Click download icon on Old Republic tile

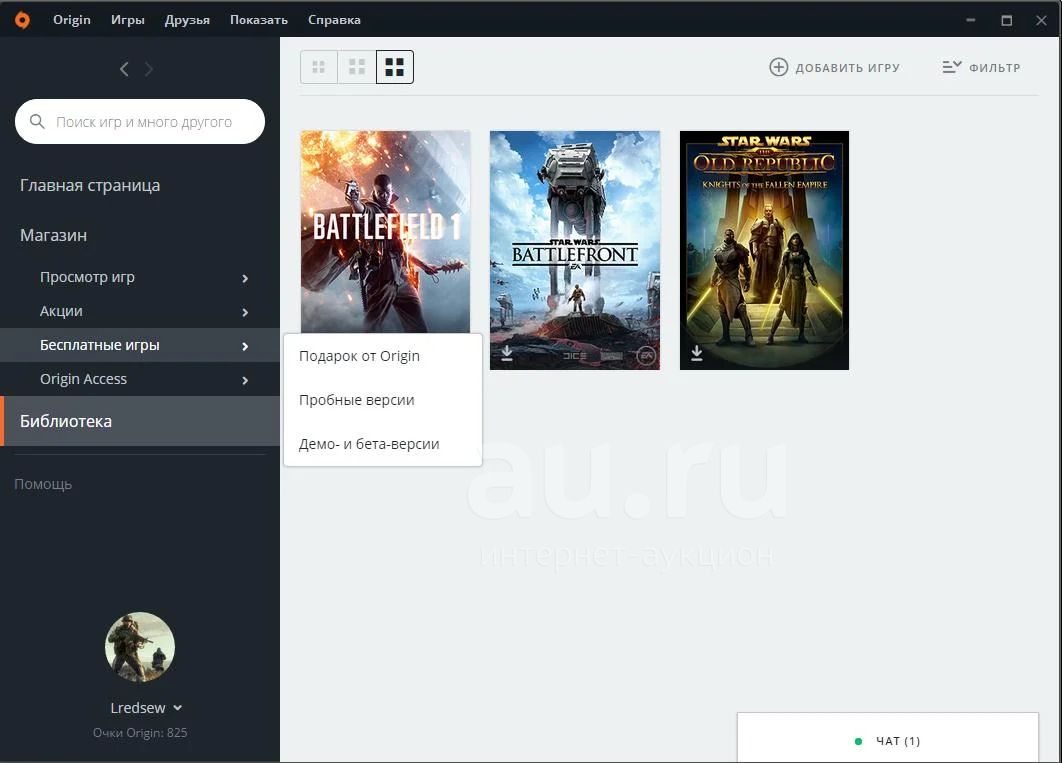[x=696, y=353]
